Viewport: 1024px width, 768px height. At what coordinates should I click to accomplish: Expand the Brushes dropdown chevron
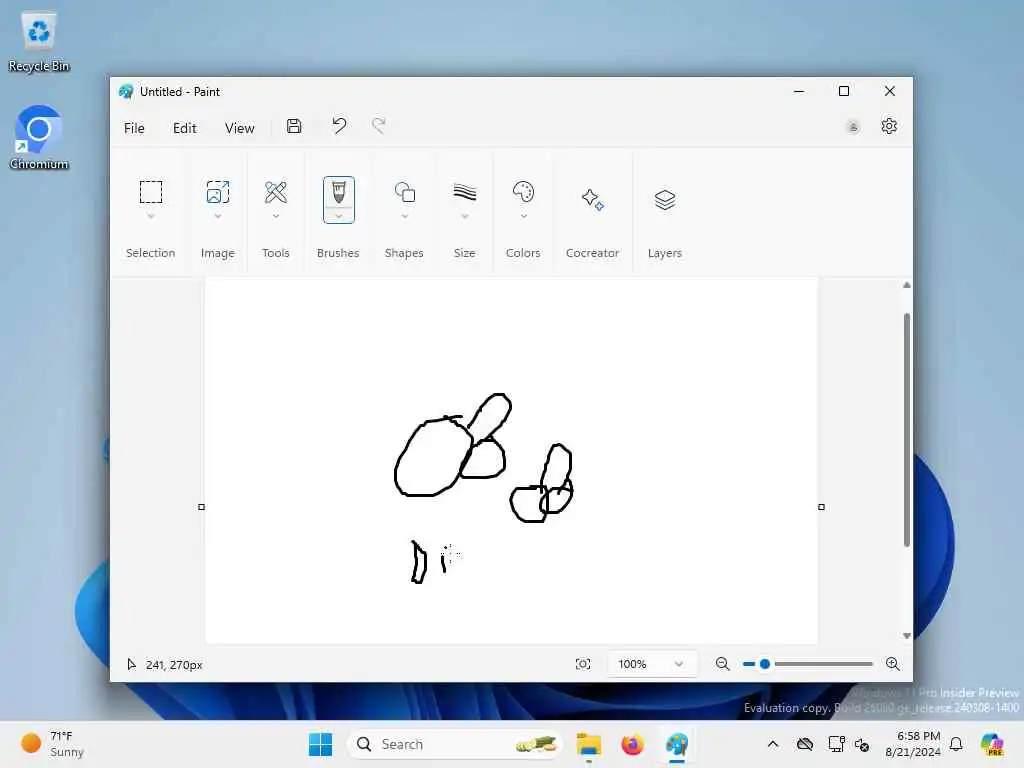point(339,216)
